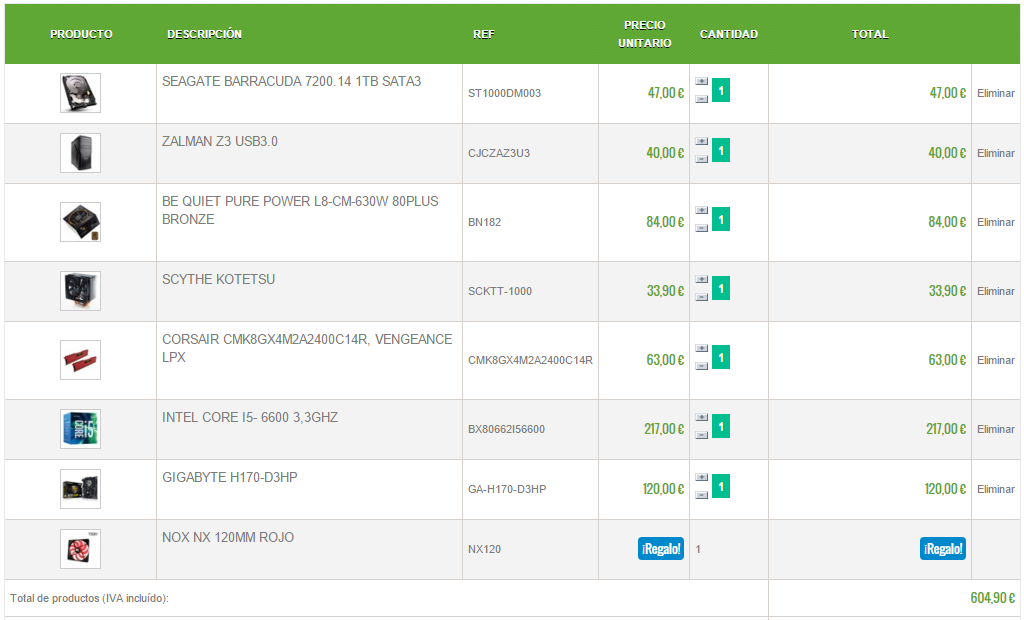This screenshot has height=620, width=1024.
Task: Open Gigabyte motherboard thumbnail
Action: (x=80, y=489)
